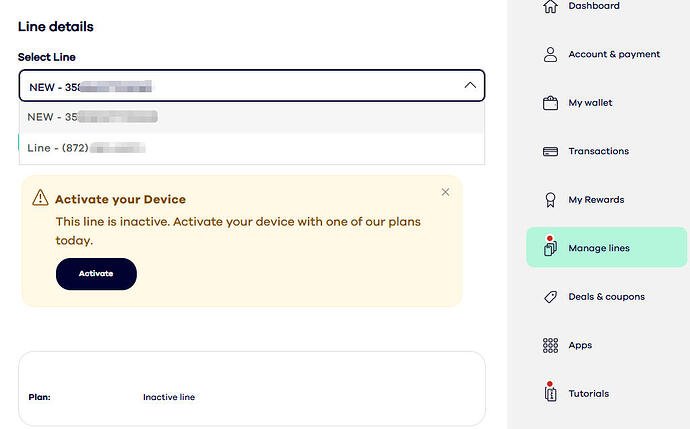Dismiss the Activate your Device alert
This screenshot has height=429, width=690.
(x=445, y=192)
